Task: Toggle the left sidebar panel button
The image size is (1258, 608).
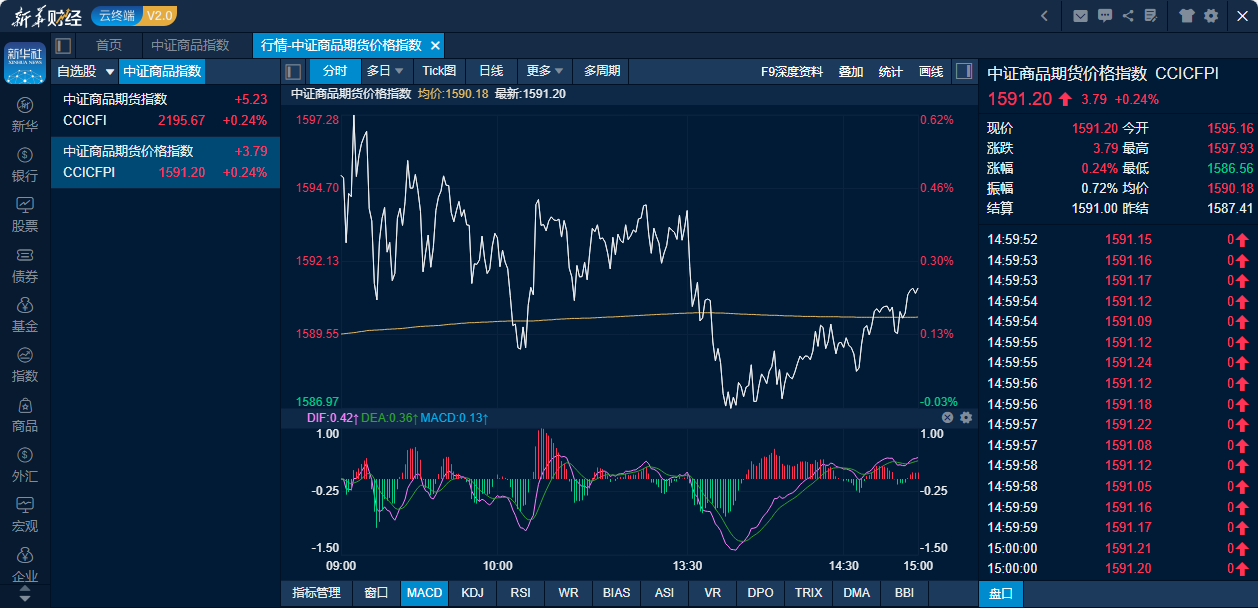Action: pyautogui.click(x=63, y=45)
